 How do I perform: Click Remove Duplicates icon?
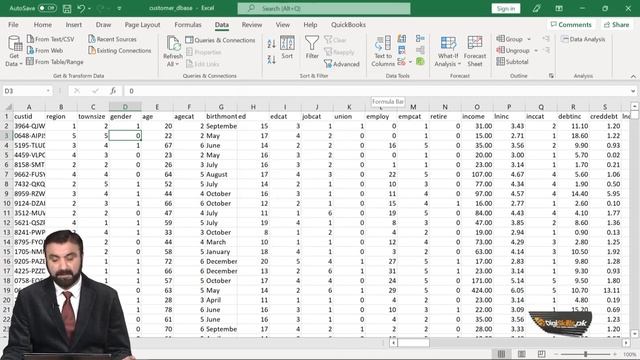pyautogui.click(x=402, y=50)
